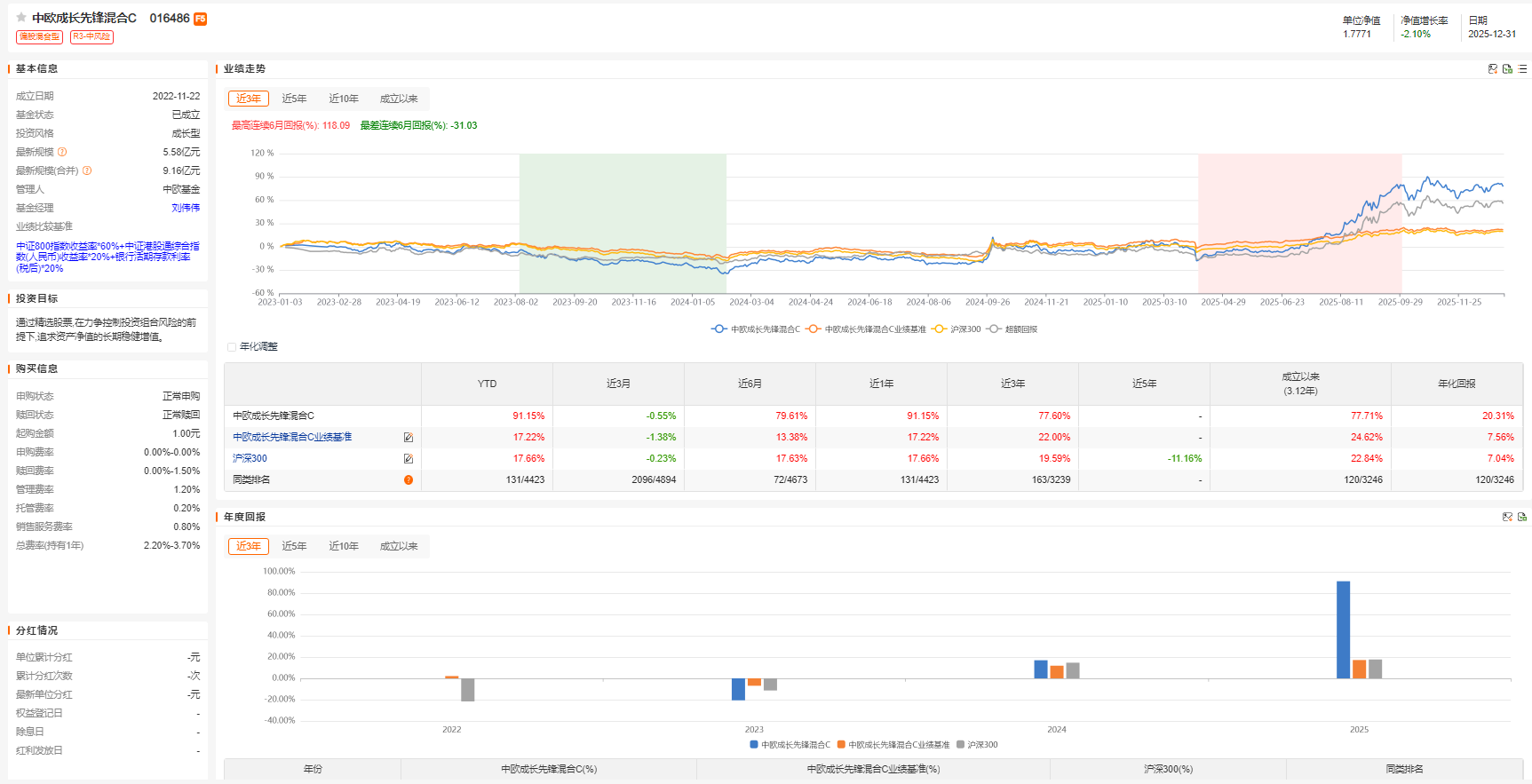The width and height of the screenshot is (1532, 784).
Task: Click the 成立以来 (3.12年) column header
Action: pos(1300,384)
